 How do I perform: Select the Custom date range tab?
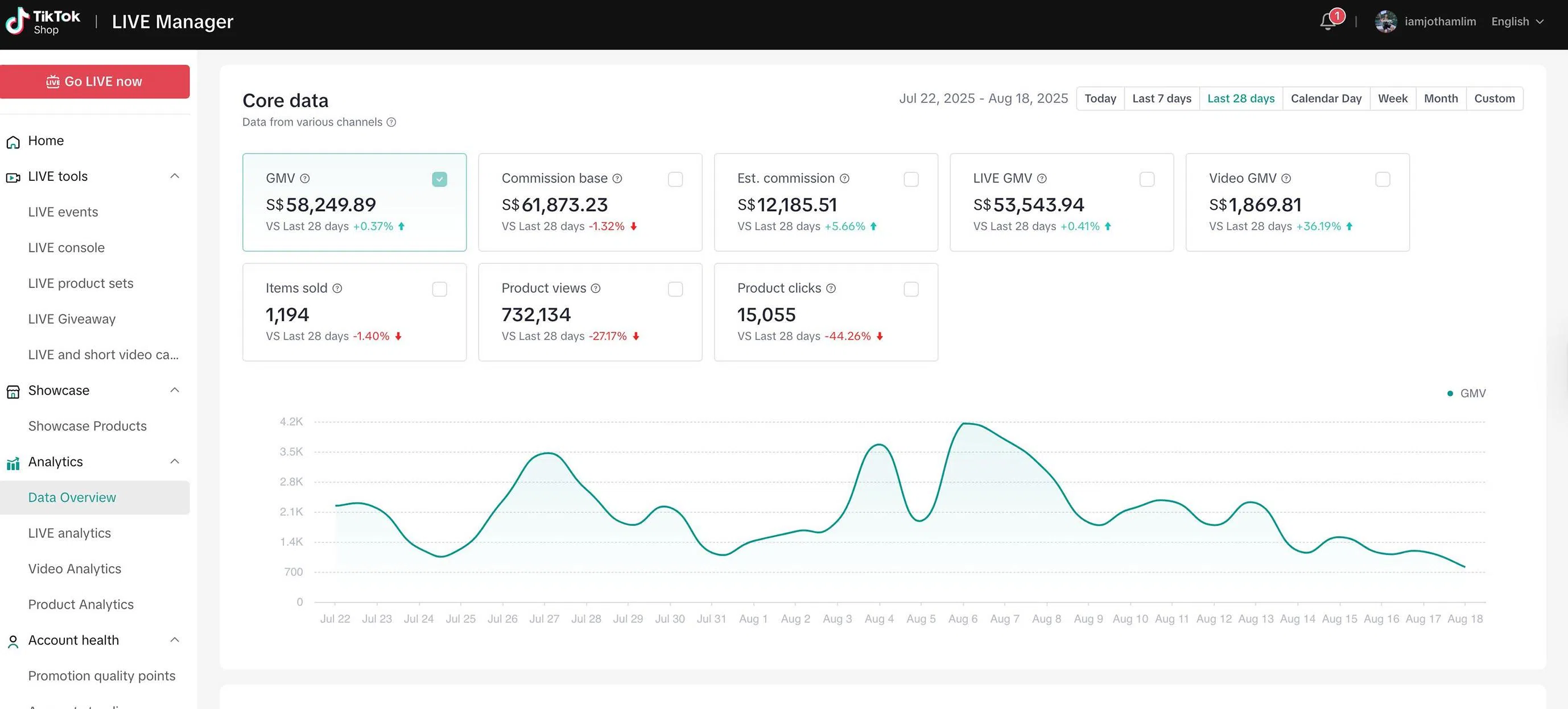(1493, 98)
